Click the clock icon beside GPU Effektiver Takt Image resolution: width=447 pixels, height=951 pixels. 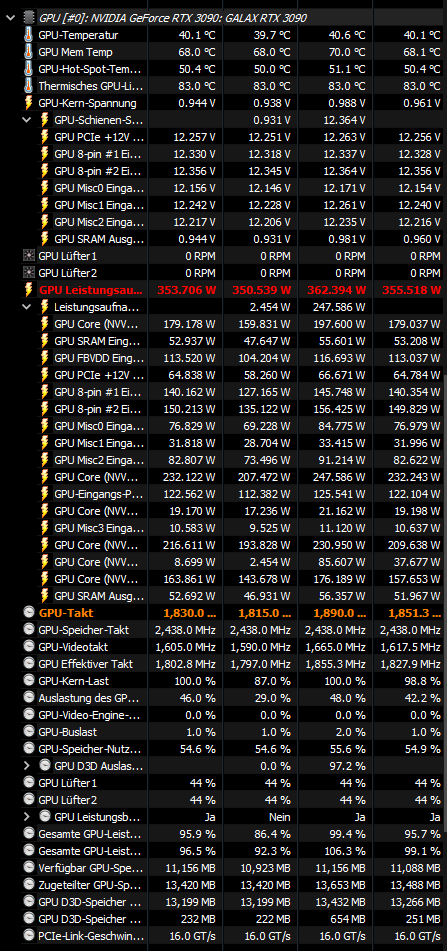28,664
